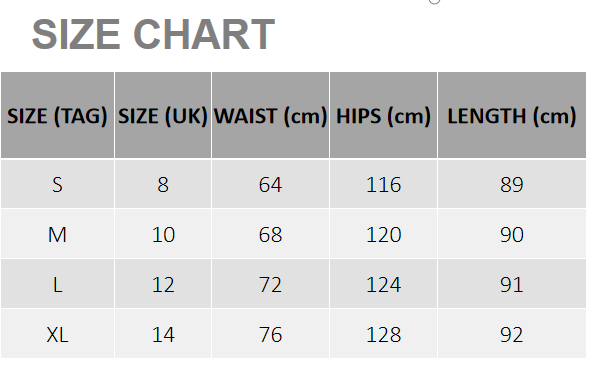Select the SIZE (UK) column header

(163, 115)
